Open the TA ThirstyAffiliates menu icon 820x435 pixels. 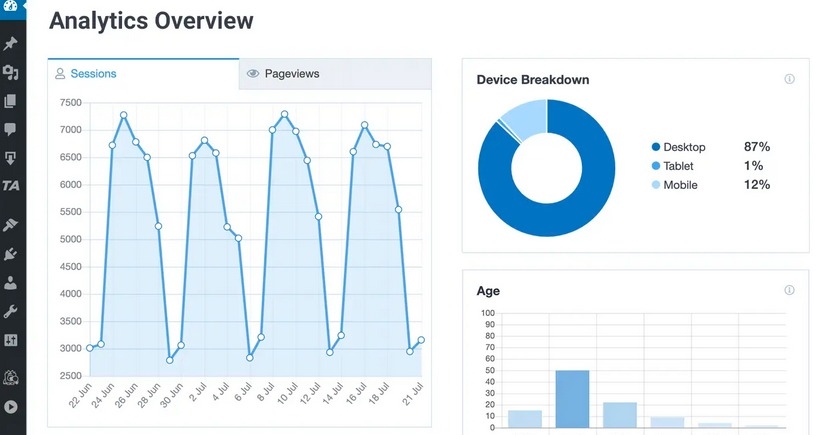tap(11, 186)
